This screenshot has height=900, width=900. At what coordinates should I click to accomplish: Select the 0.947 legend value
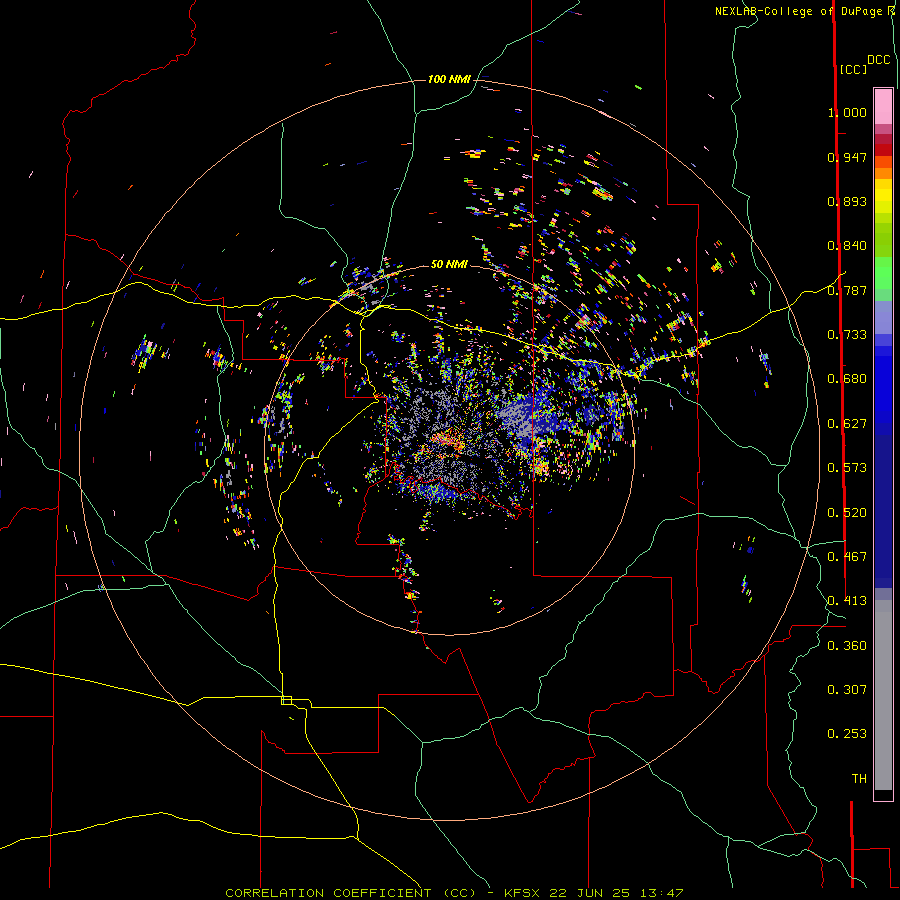click(847, 157)
